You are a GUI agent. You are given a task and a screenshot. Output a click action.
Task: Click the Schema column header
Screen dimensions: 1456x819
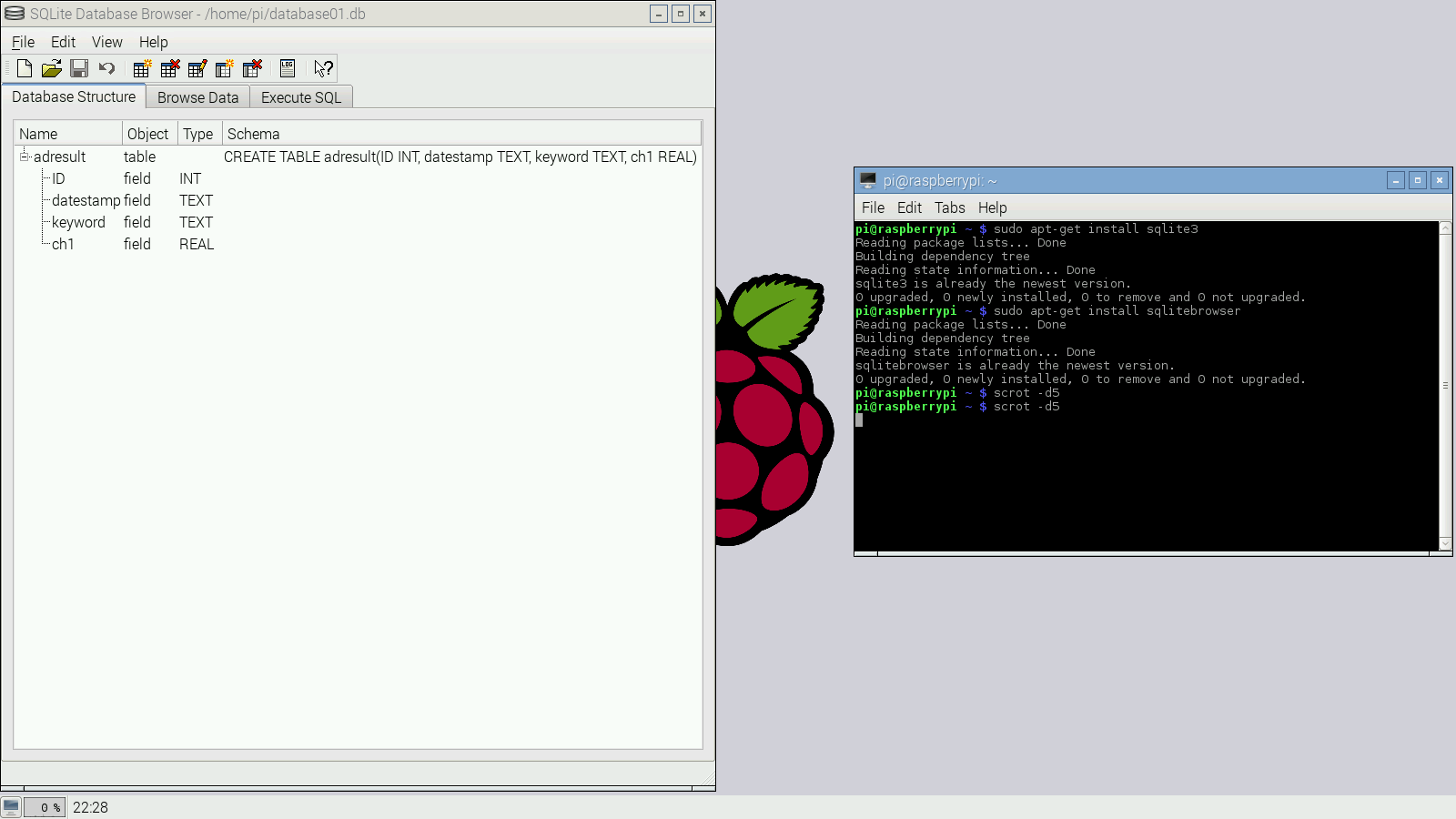[x=253, y=133]
